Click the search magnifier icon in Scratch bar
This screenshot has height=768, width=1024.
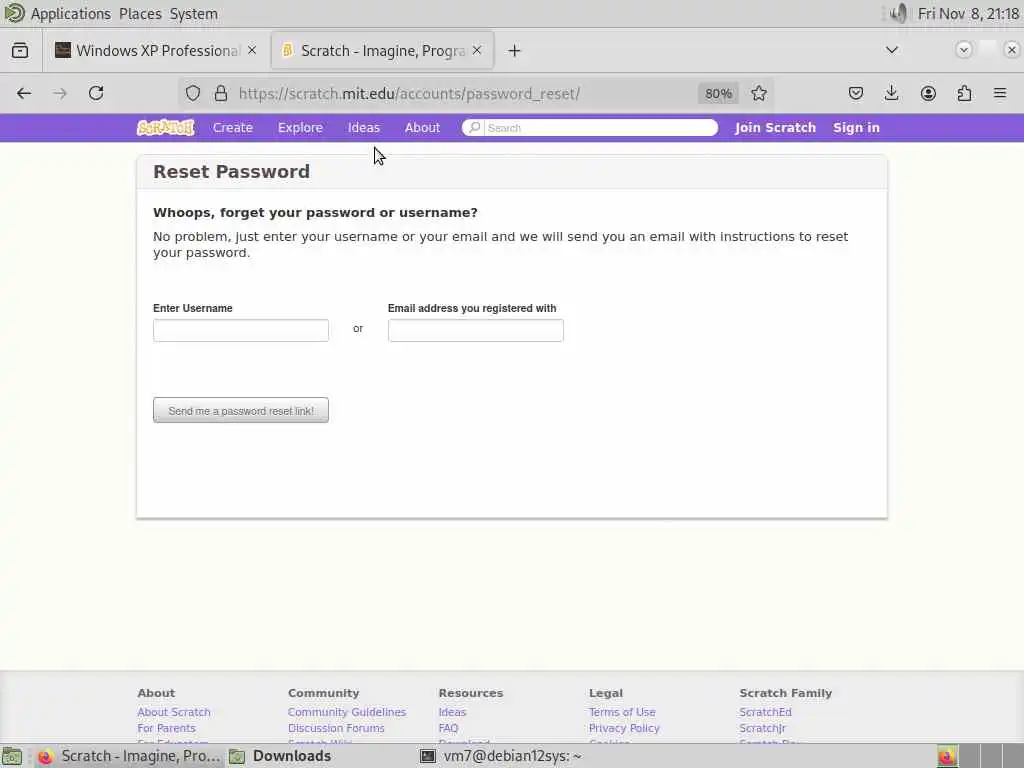(x=475, y=127)
